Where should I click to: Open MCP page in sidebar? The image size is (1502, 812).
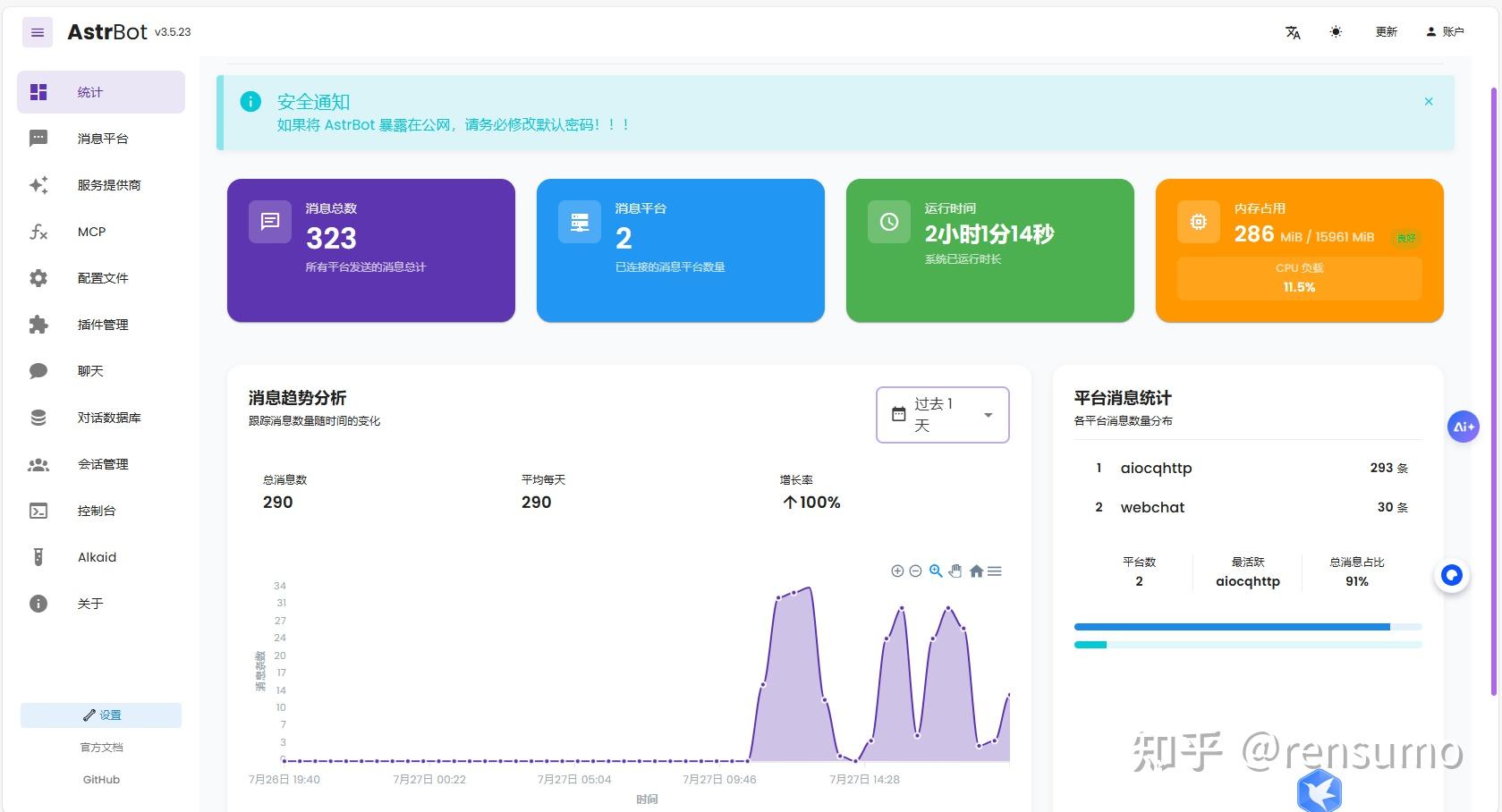pyautogui.click(x=101, y=232)
